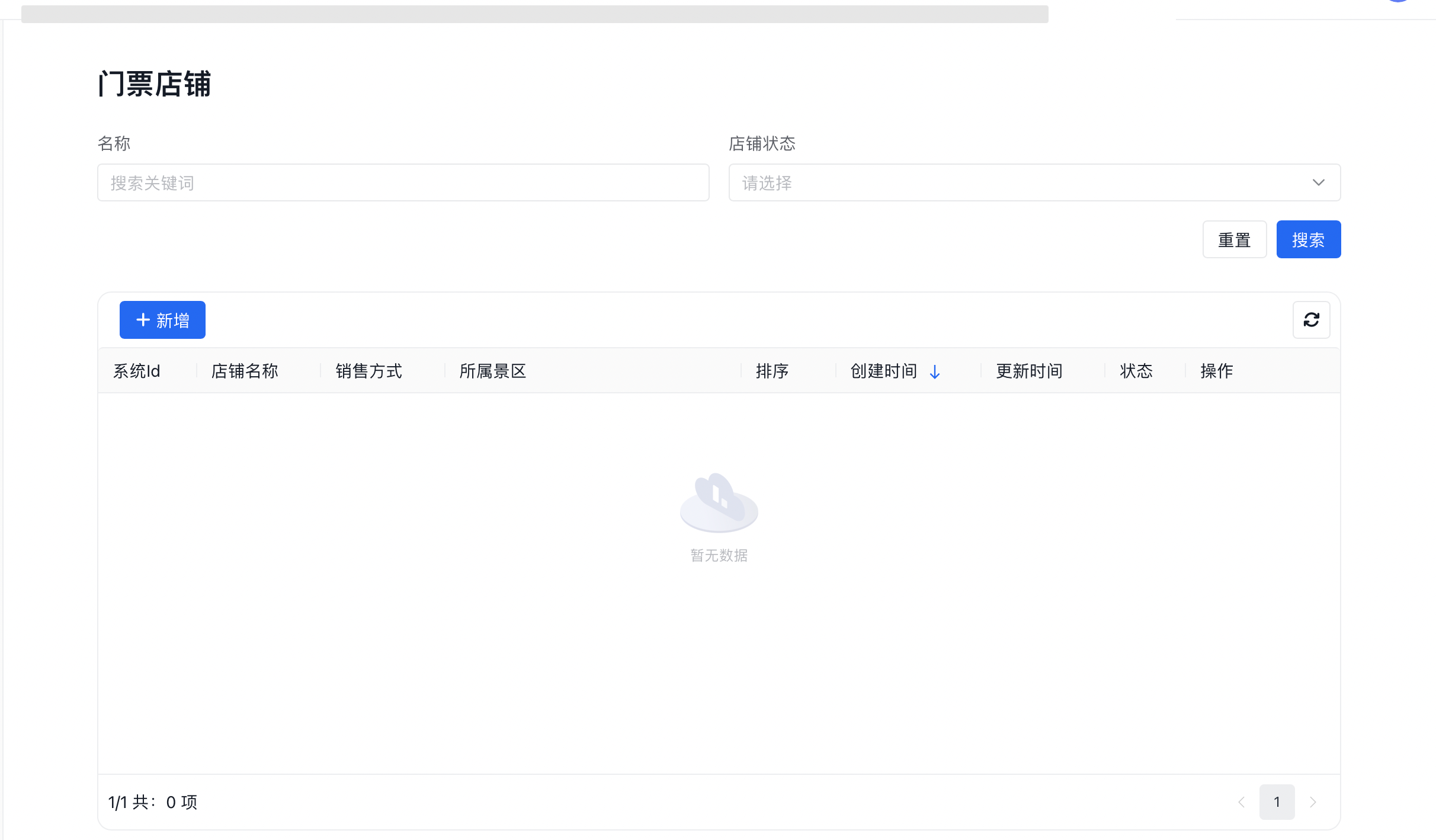1436x840 pixels.
Task: Select page 1 in pagination
Action: [x=1277, y=802]
